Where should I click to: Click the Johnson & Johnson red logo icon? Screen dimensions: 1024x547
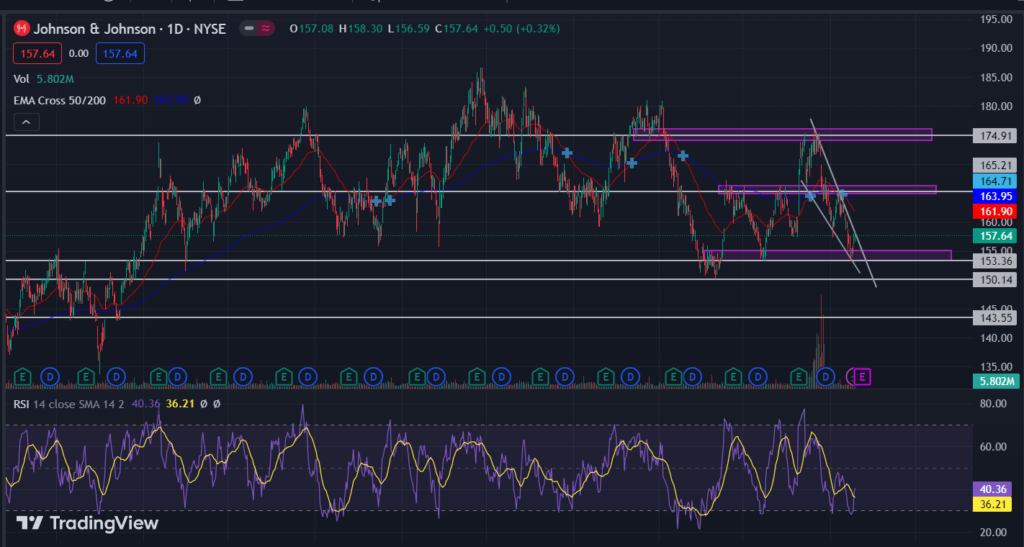(22, 29)
